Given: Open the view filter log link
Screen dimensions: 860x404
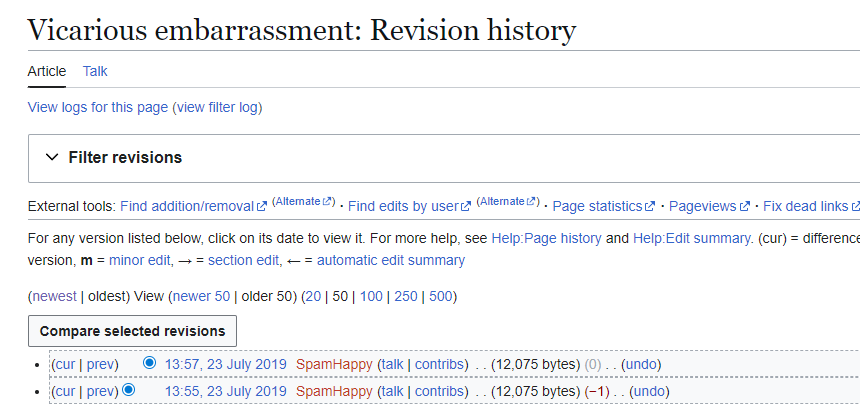Looking at the screenshot, I should (x=217, y=107).
